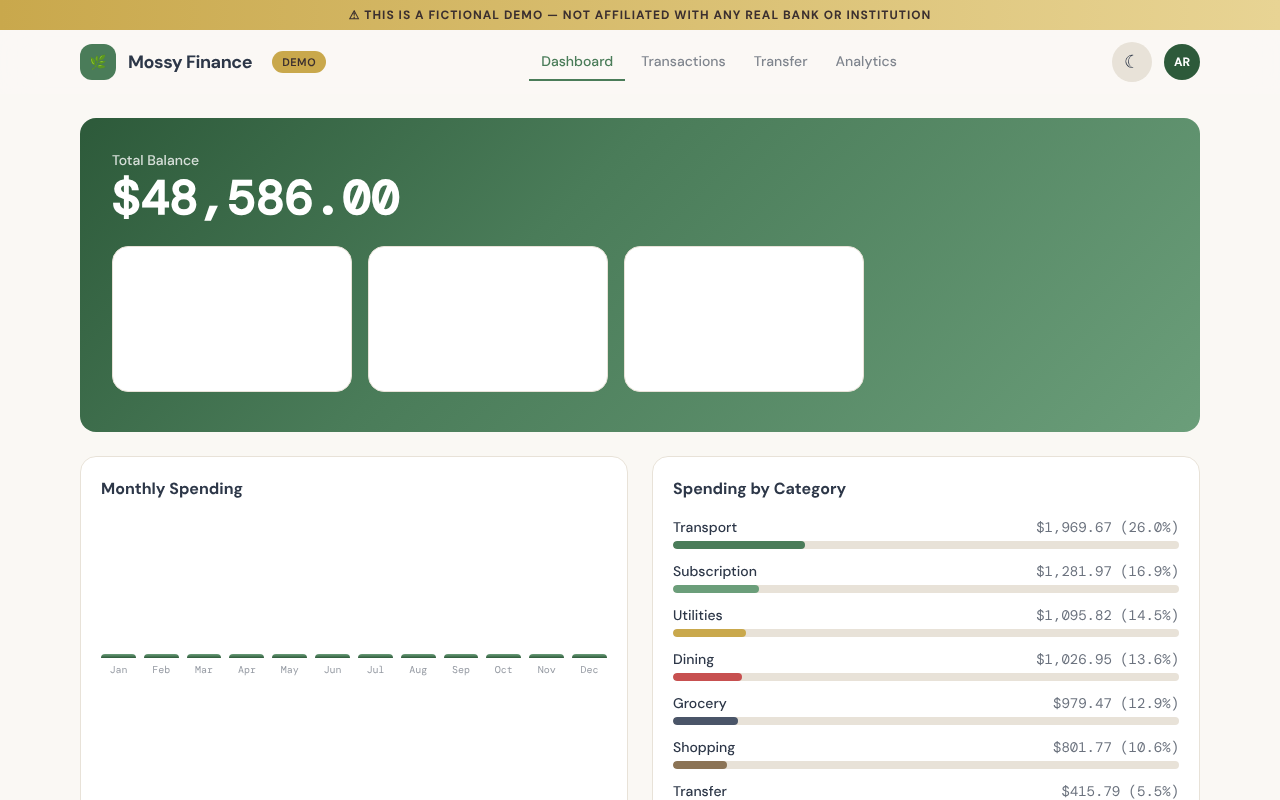This screenshot has height=800, width=1280.
Task: Select the leftmost blank account card
Action: tap(232, 319)
